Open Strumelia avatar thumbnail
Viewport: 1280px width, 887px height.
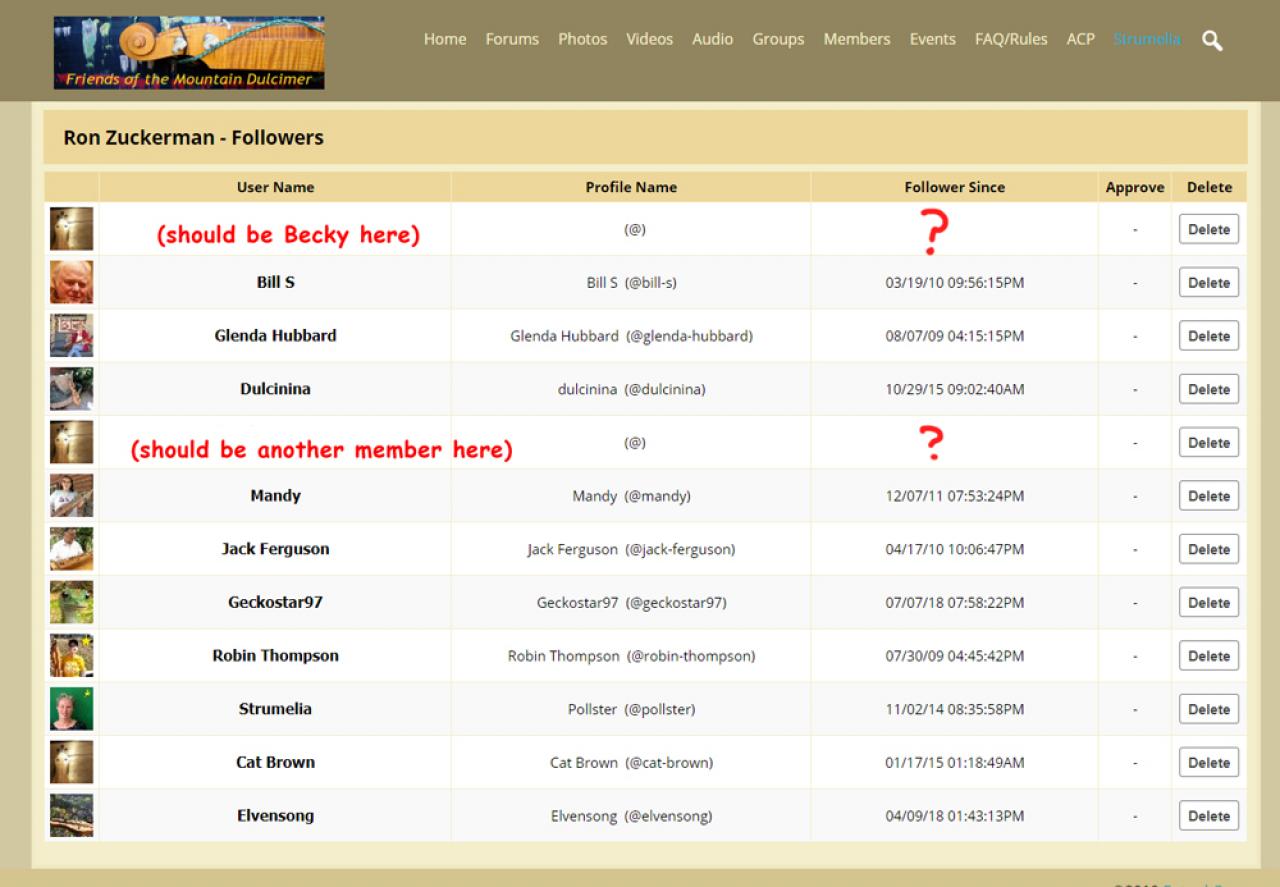[x=72, y=709]
